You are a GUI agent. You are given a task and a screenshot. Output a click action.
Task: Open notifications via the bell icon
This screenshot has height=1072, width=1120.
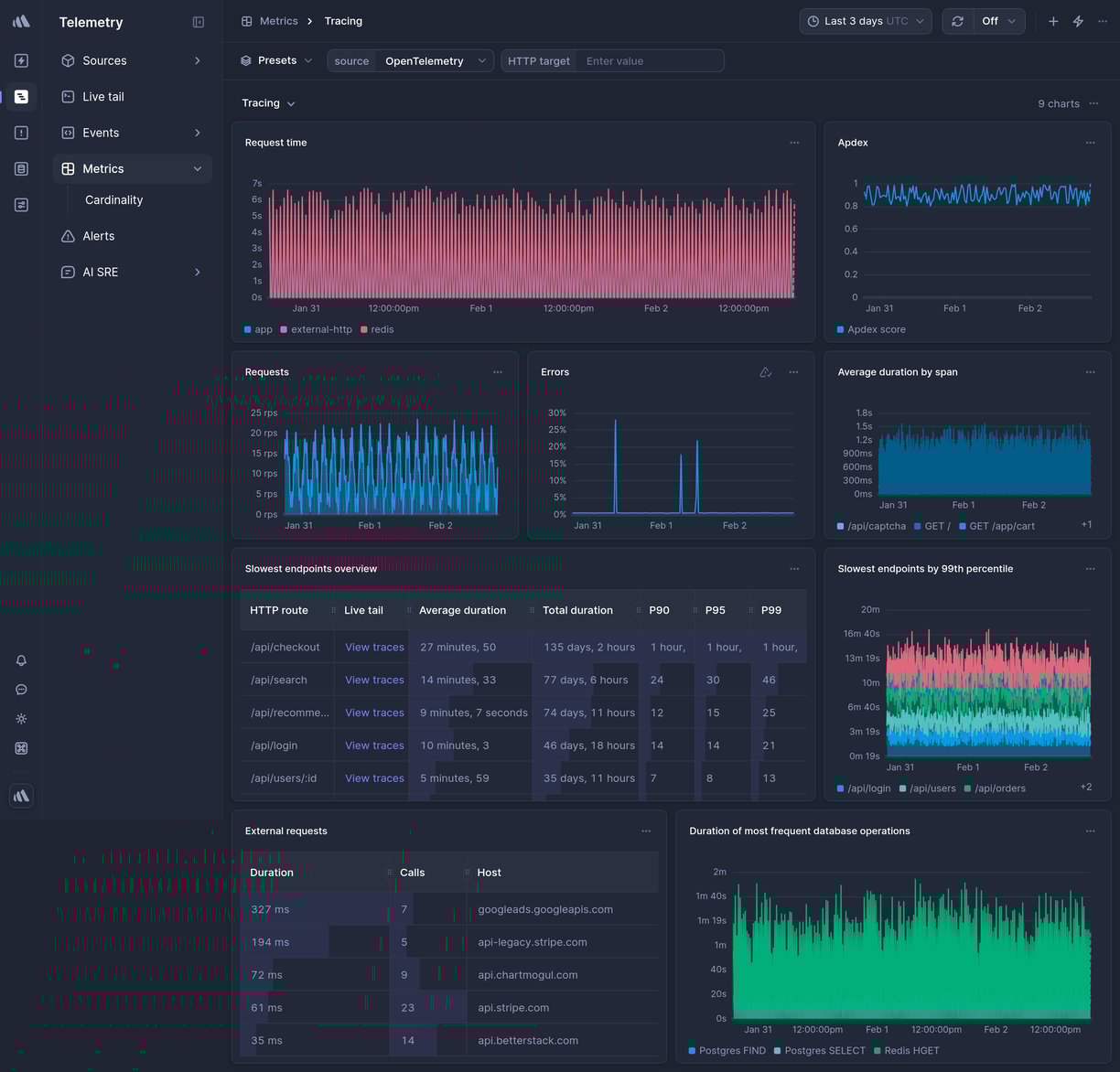click(21, 660)
